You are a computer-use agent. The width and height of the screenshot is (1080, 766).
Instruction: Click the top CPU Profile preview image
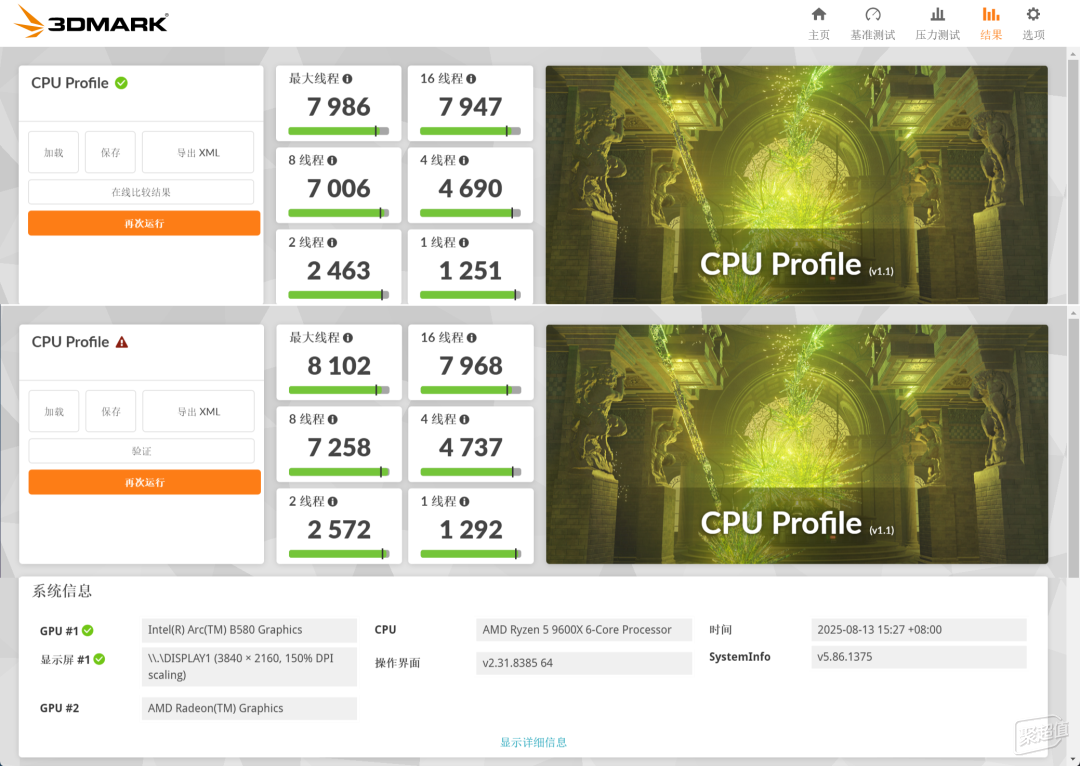796,185
